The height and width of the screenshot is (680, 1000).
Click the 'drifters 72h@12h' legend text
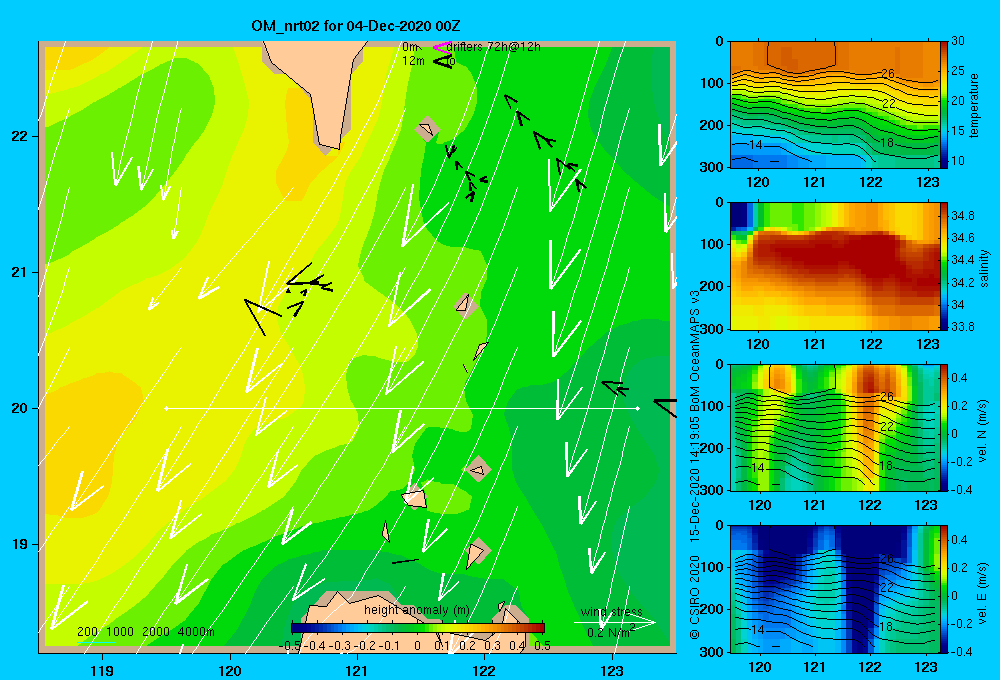click(x=494, y=47)
